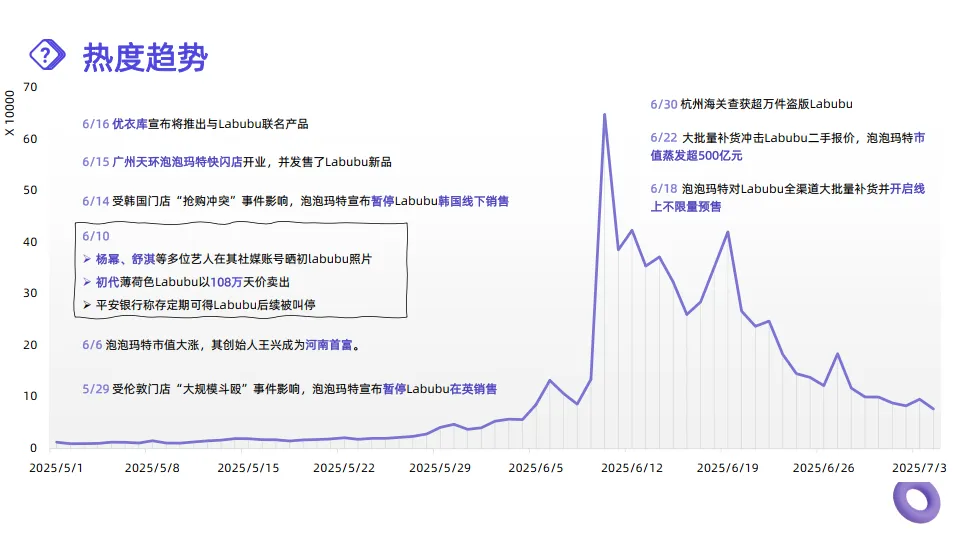Click the x-axis date 2025/5/8

click(x=152, y=468)
